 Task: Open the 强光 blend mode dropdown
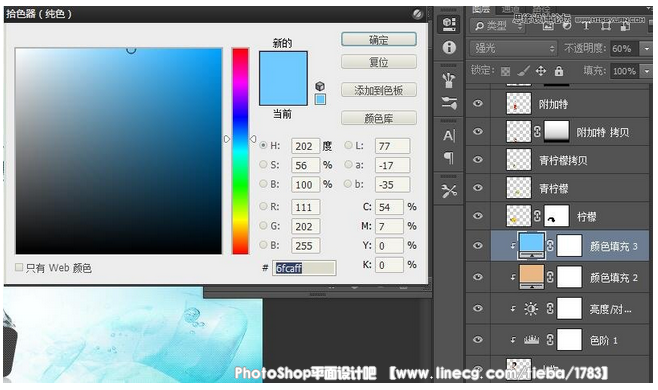click(513, 49)
